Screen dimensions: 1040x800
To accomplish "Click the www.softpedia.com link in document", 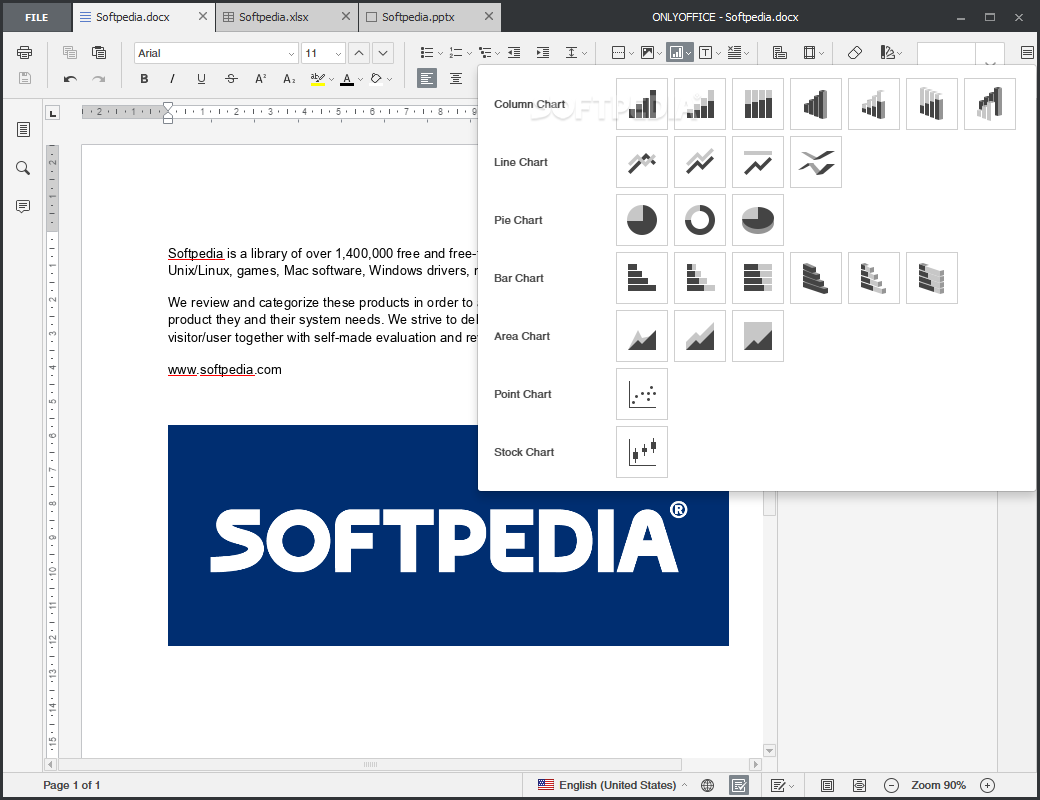I will (x=225, y=369).
